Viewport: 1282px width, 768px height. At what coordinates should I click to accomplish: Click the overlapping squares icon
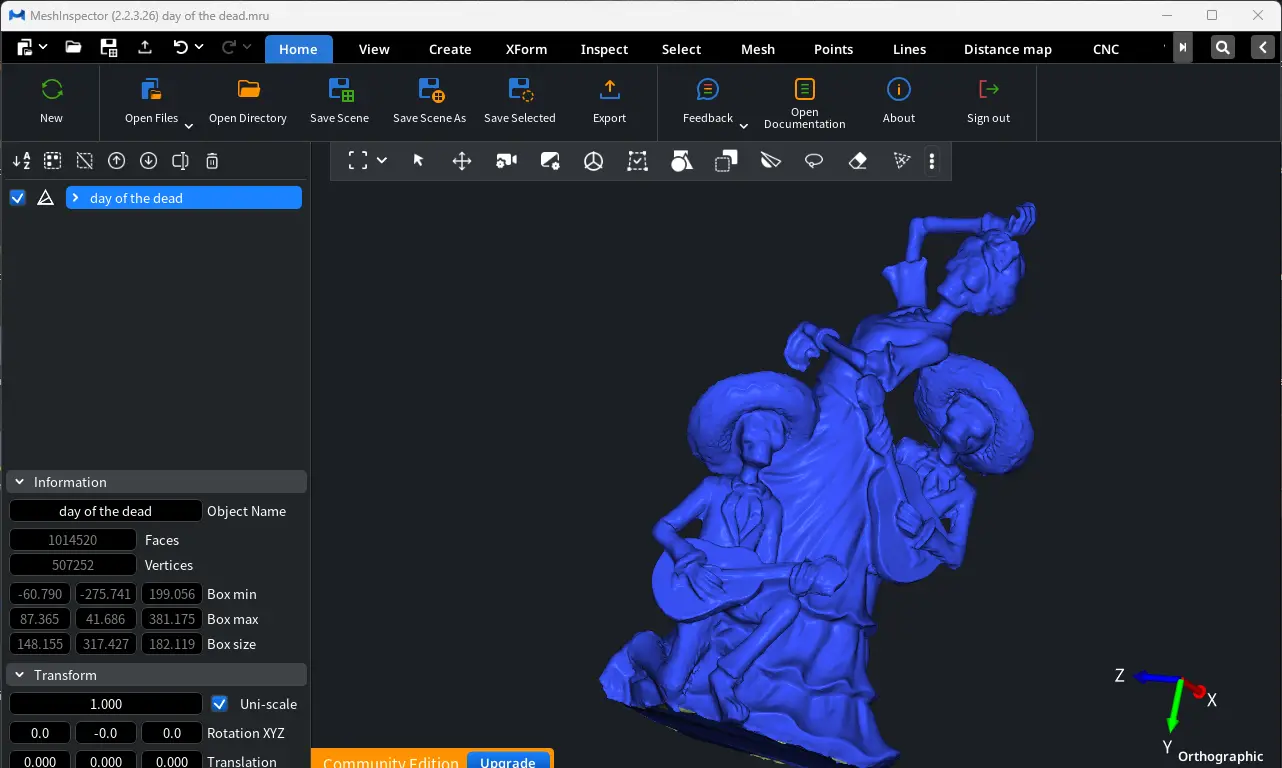pos(726,160)
